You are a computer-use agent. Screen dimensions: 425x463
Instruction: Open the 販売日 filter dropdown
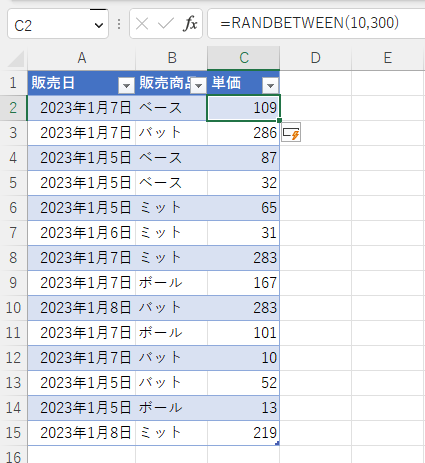(126, 86)
